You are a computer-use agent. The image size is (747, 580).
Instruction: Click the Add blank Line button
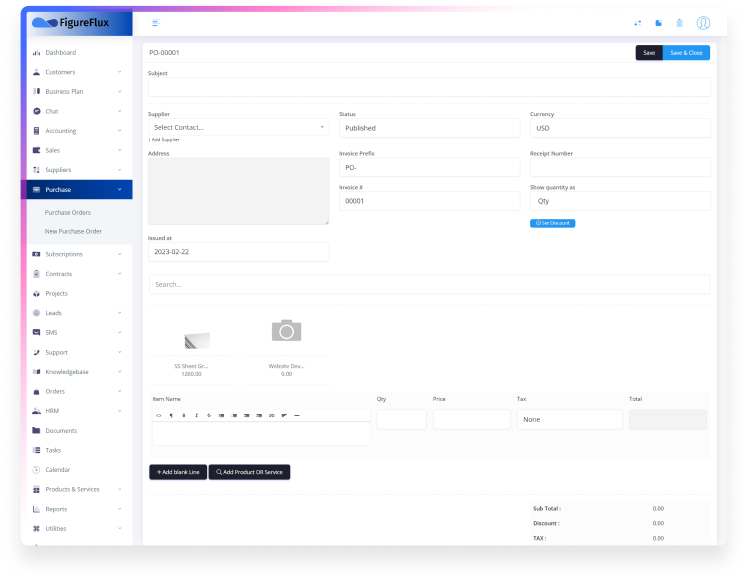pos(178,471)
